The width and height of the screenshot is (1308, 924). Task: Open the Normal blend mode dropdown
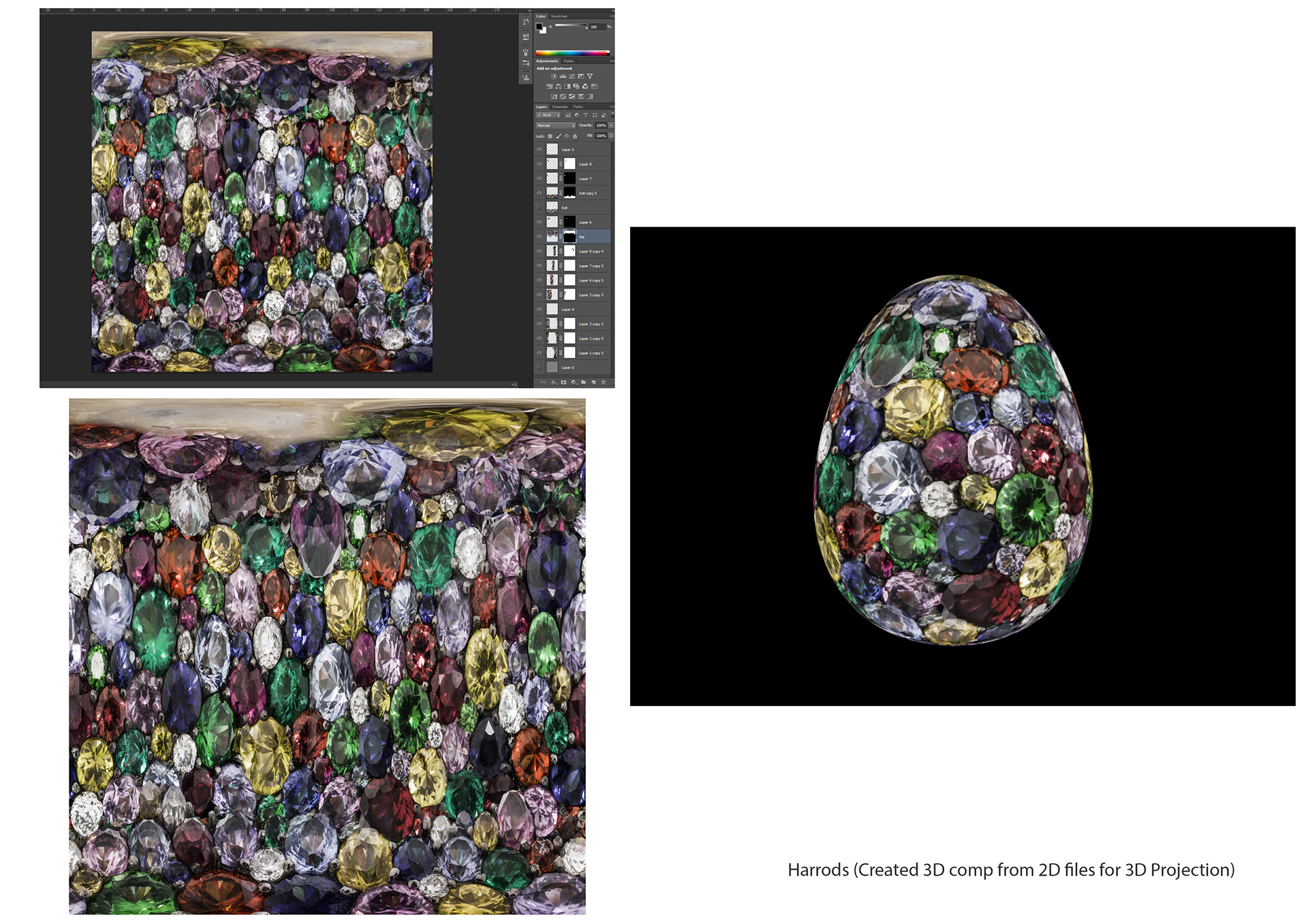click(556, 125)
